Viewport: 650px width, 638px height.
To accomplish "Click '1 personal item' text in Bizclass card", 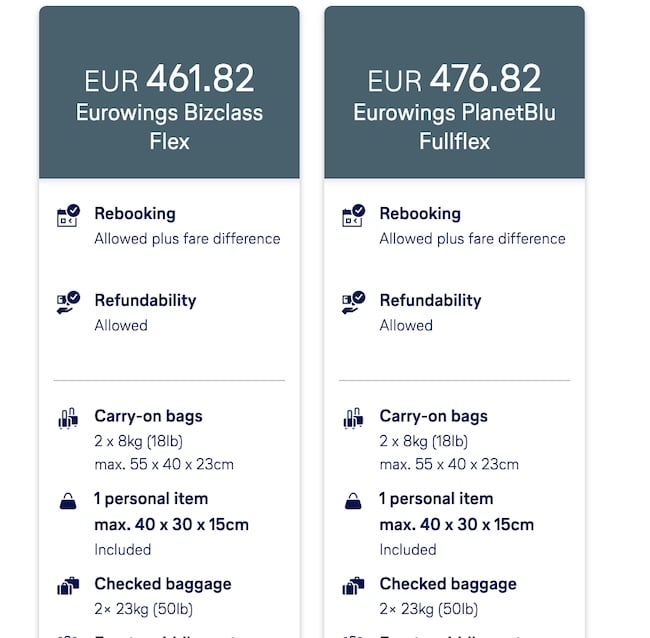I will point(151,498).
